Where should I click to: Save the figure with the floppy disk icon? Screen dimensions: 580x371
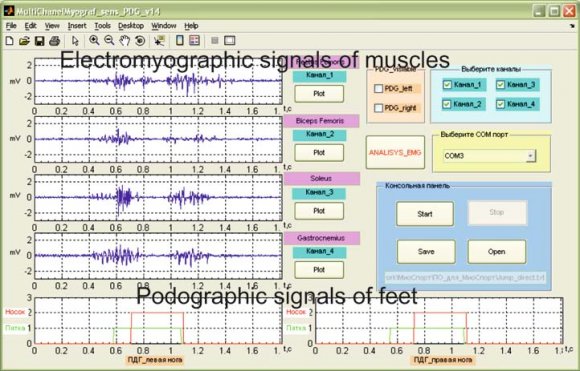coord(40,41)
